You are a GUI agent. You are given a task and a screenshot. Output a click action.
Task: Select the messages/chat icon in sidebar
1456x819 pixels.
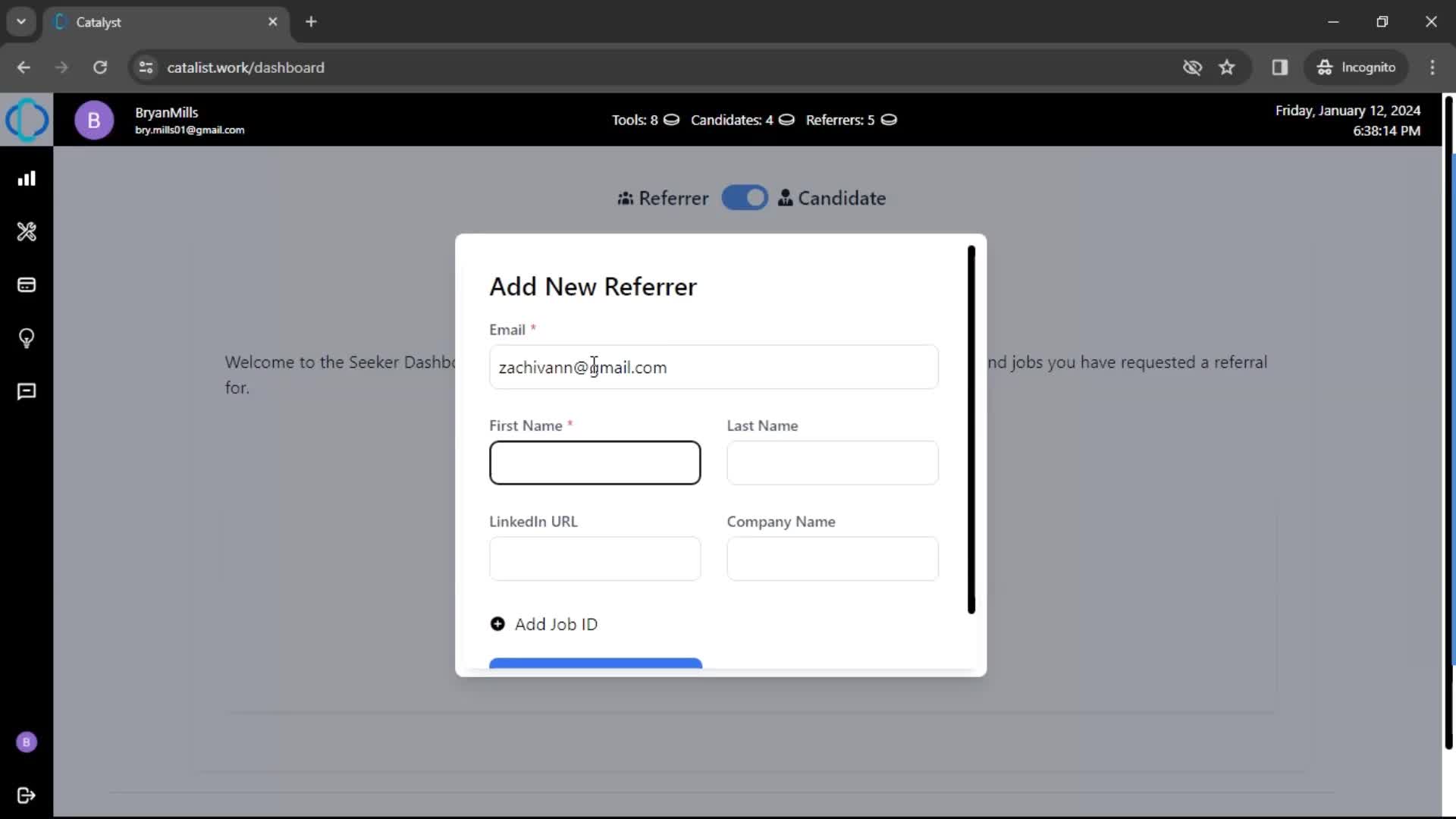click(x=27, y=391)
